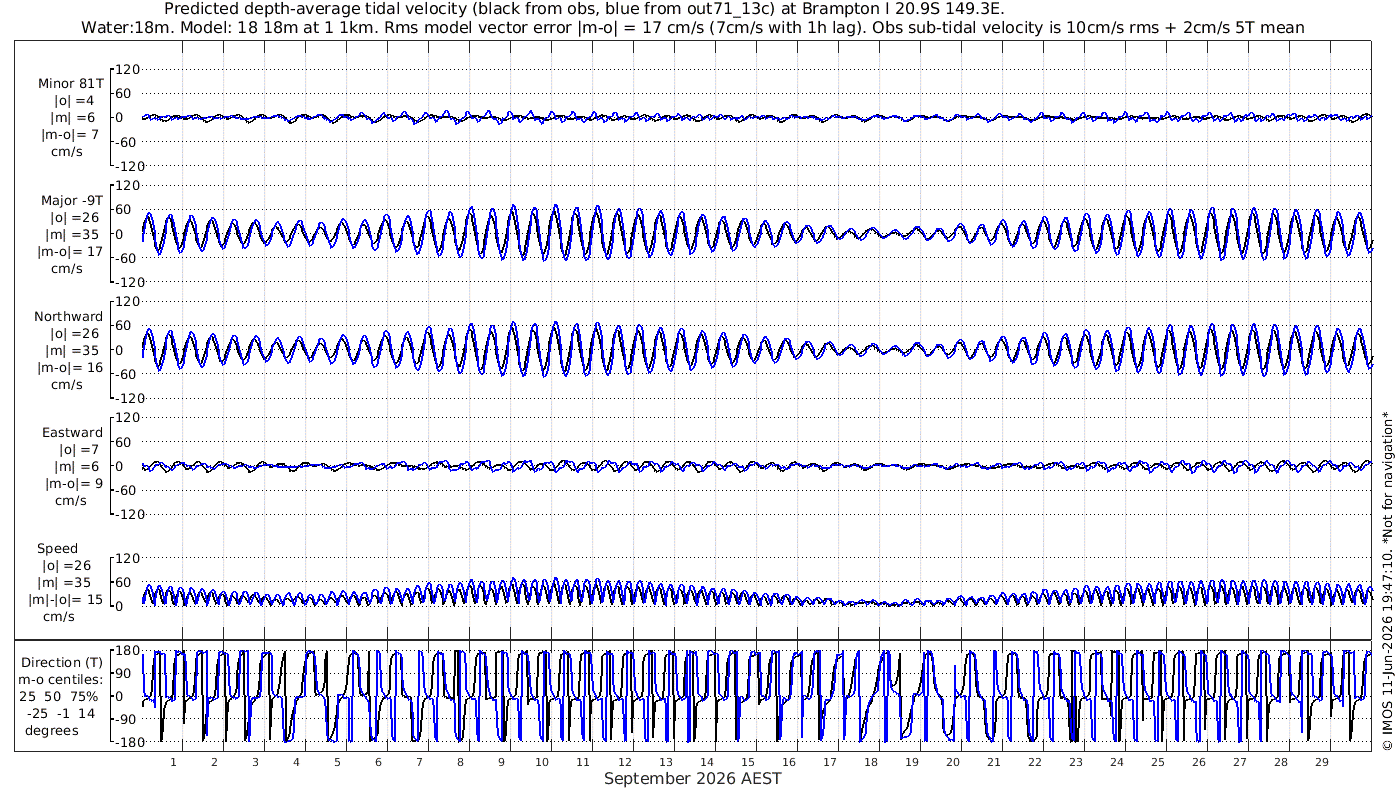Viewport: 1400px width, 800px height.
Task: Click day 1 on the date axis
Action: (x=173, y=761)
